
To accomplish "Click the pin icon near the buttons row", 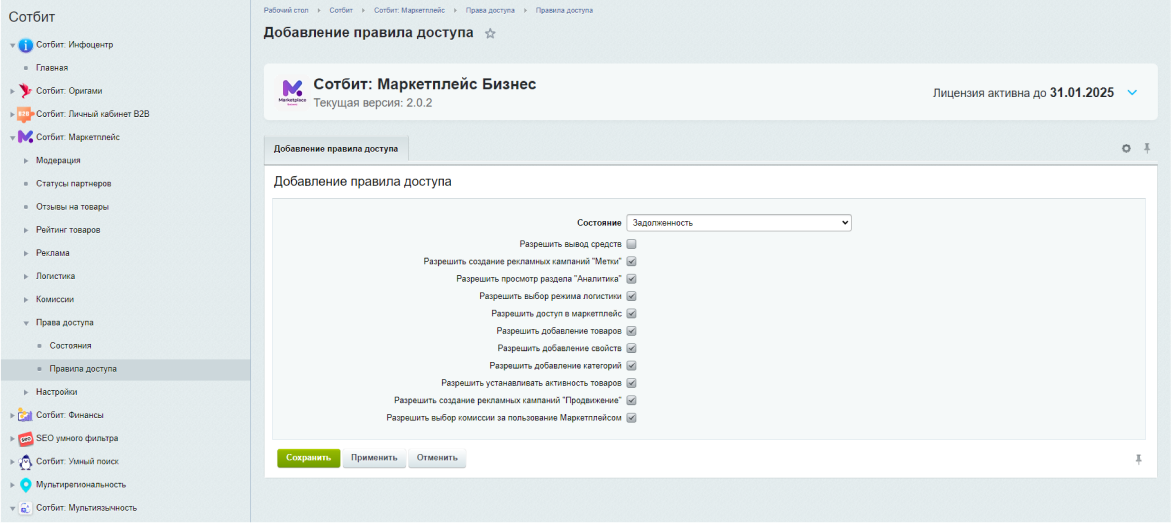I will [1139, 459].
